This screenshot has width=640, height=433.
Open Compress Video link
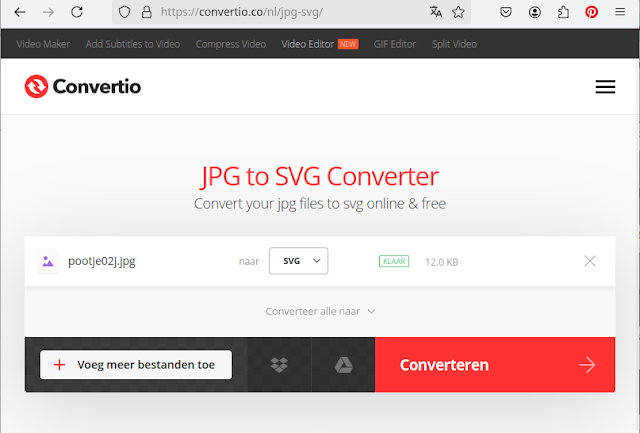[x=231, y=44]
